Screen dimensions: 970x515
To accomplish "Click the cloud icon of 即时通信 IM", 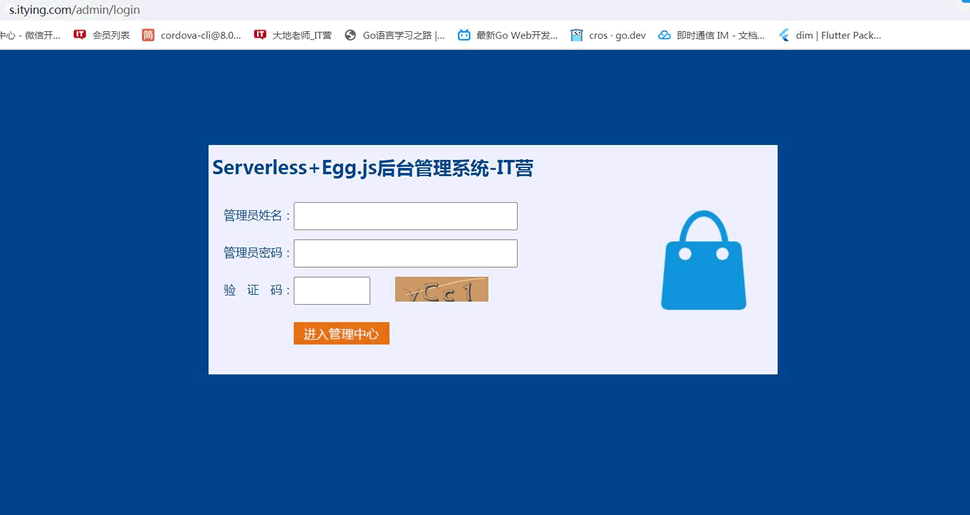I will point(664,35).
